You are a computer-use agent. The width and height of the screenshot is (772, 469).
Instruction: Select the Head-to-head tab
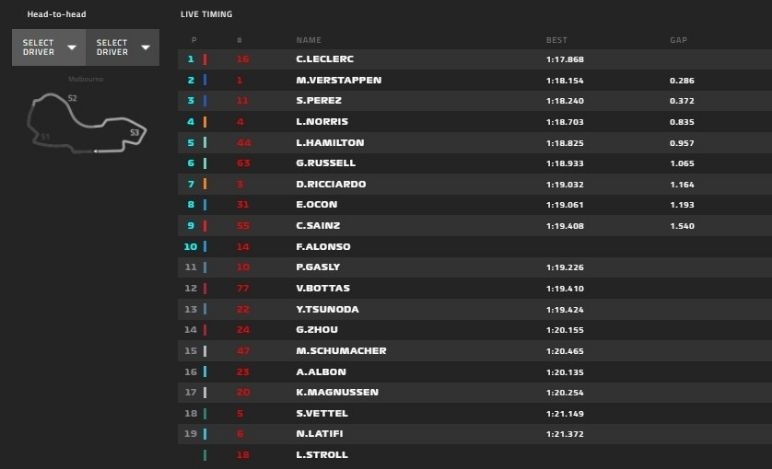pyautogui.click(x=52, y=14)
